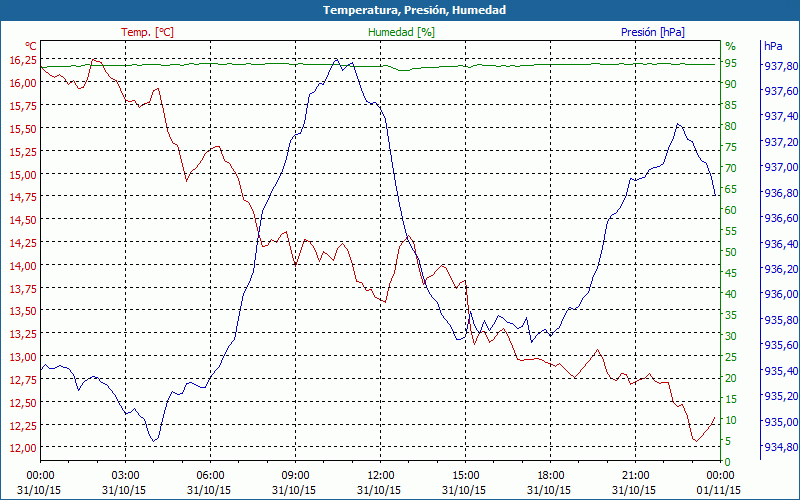Click the 936,20 pressure axis value
Image resolution: width=800 pixels, height=500 pixels.
(x=781, y=269)
